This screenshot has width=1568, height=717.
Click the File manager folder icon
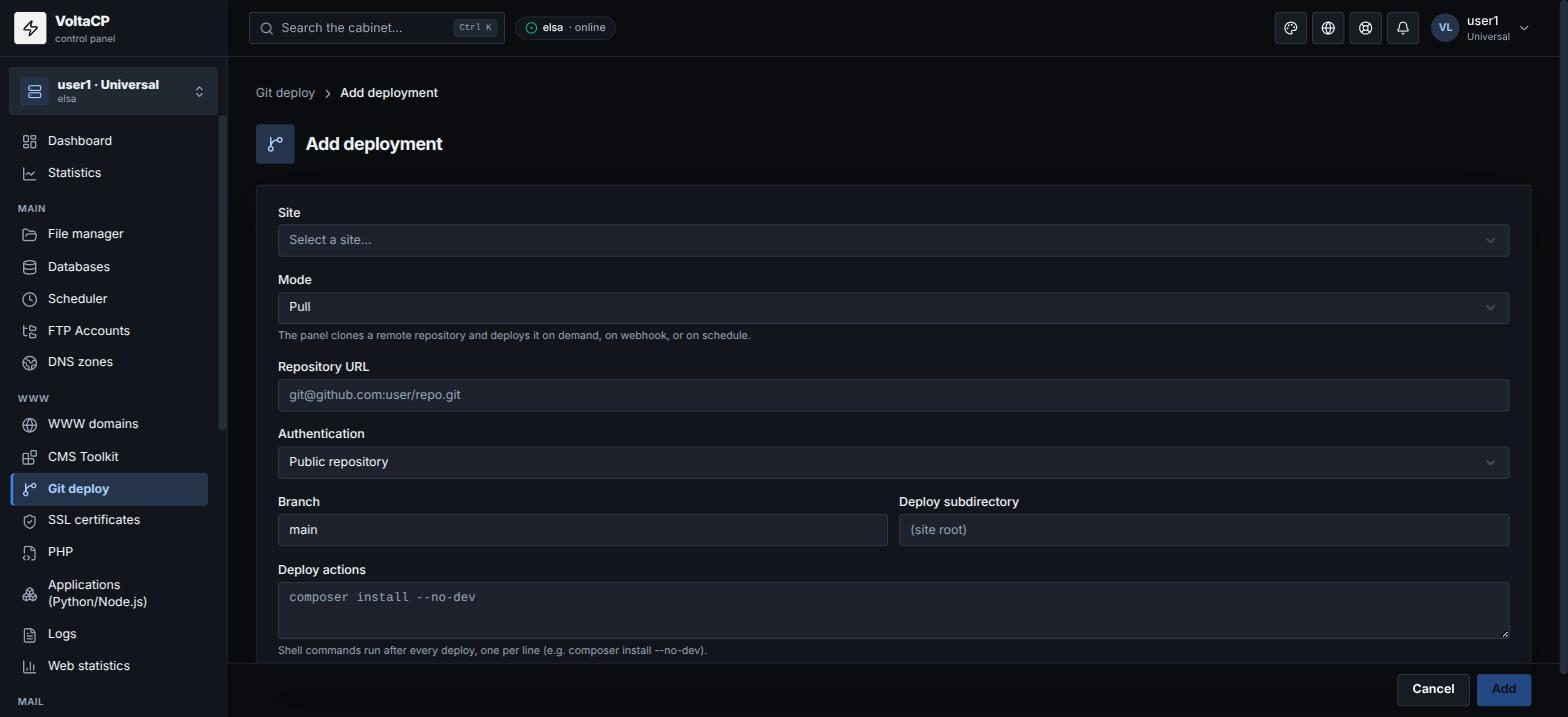coord(30,234)
